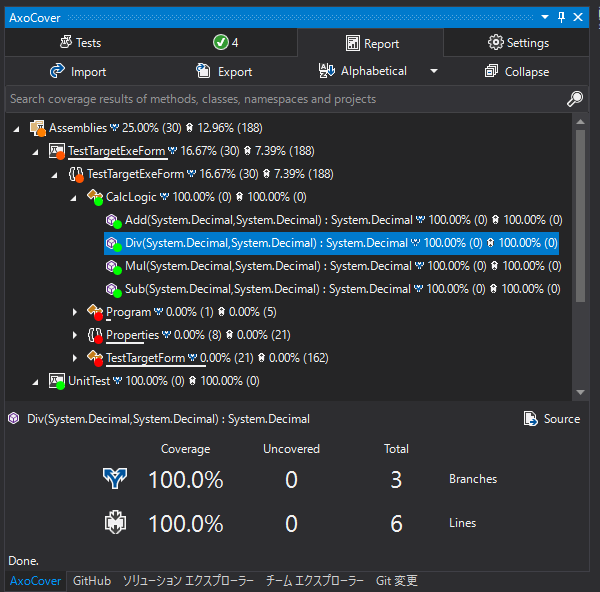Click the Source button
Image resolution: width=600 pixels, height=592 pixels.
click(552, 419)
